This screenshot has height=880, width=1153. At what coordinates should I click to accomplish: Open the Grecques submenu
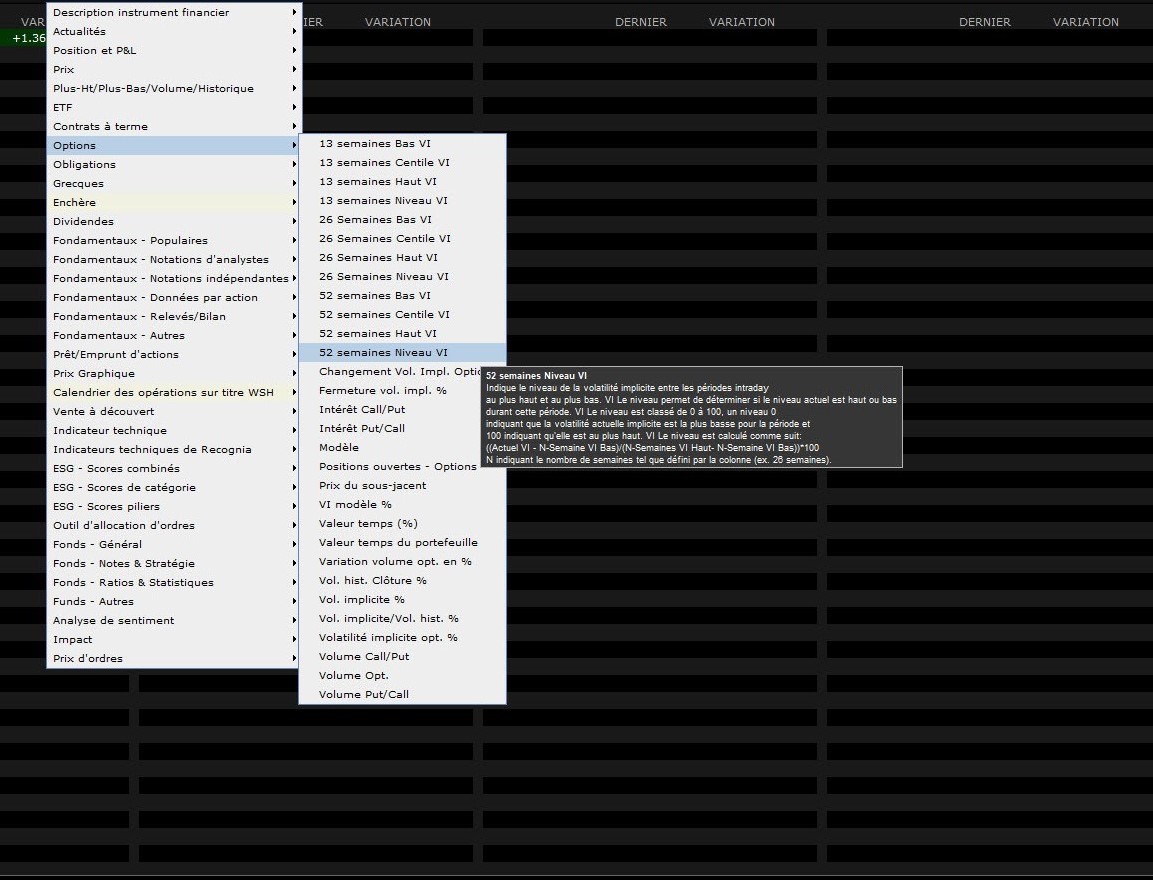point(78,183)
